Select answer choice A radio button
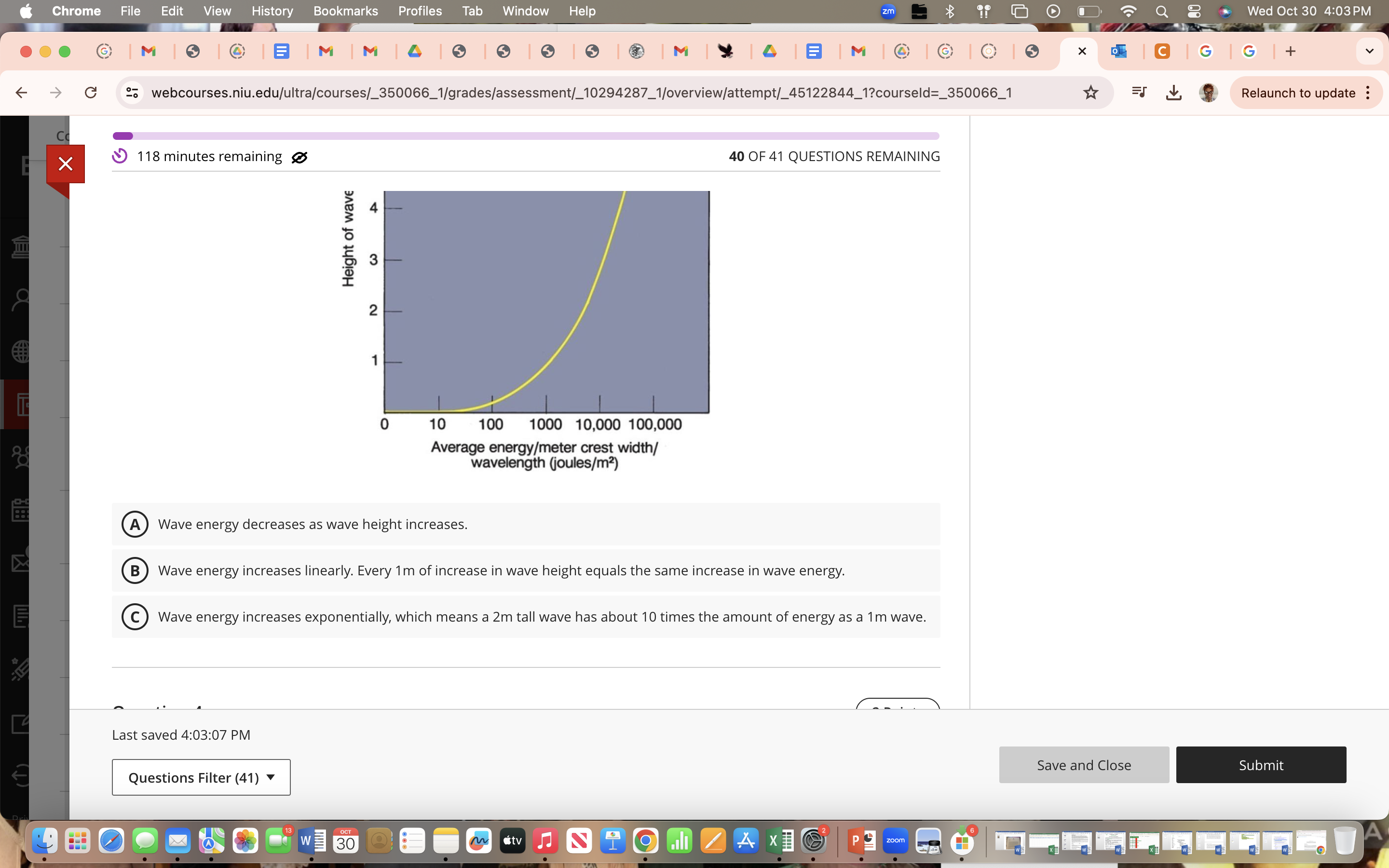The width and height of the screenshot is (1389, 868). (136, 524)
